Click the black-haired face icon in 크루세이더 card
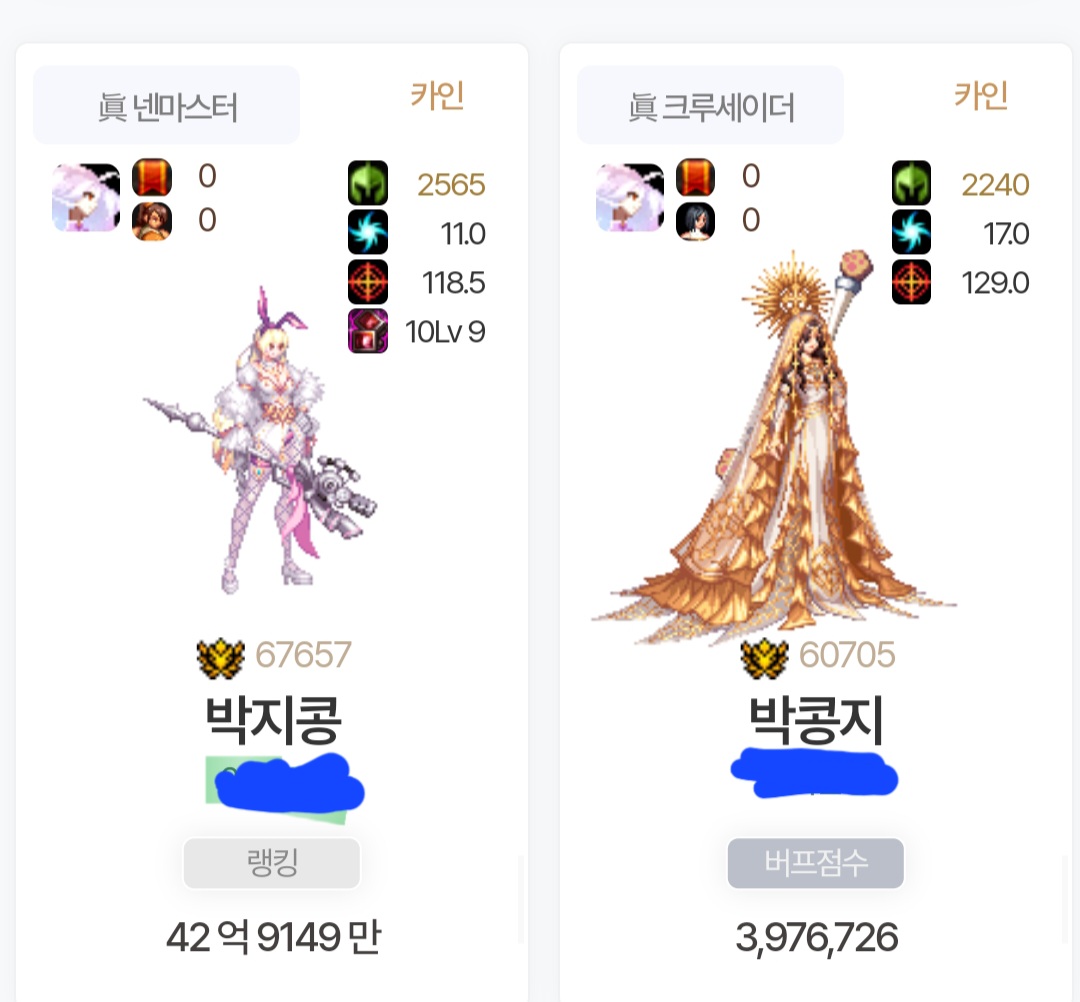 pos(695,221)
